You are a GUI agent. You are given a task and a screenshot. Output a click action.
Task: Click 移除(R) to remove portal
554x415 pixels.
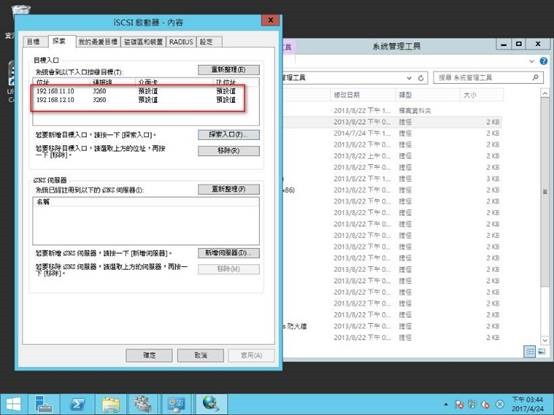tap(229, 151)
